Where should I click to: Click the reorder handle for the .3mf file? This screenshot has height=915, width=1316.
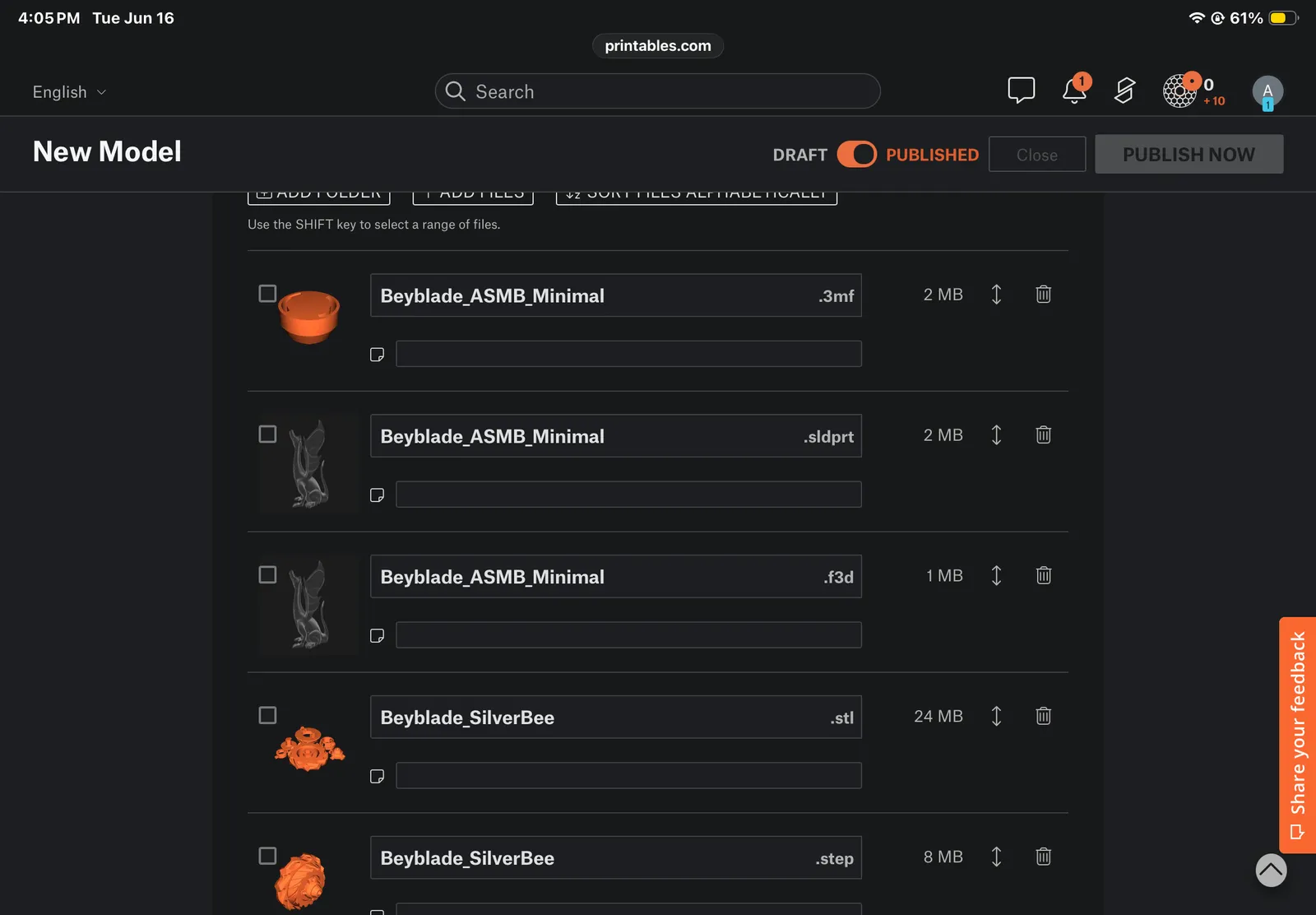(x=996, y=295)
